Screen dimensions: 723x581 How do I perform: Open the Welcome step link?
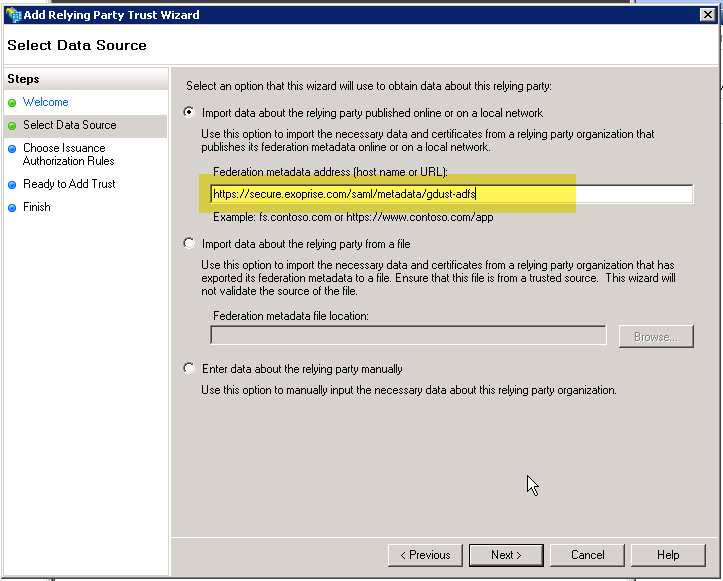click(x=46, y=102)
